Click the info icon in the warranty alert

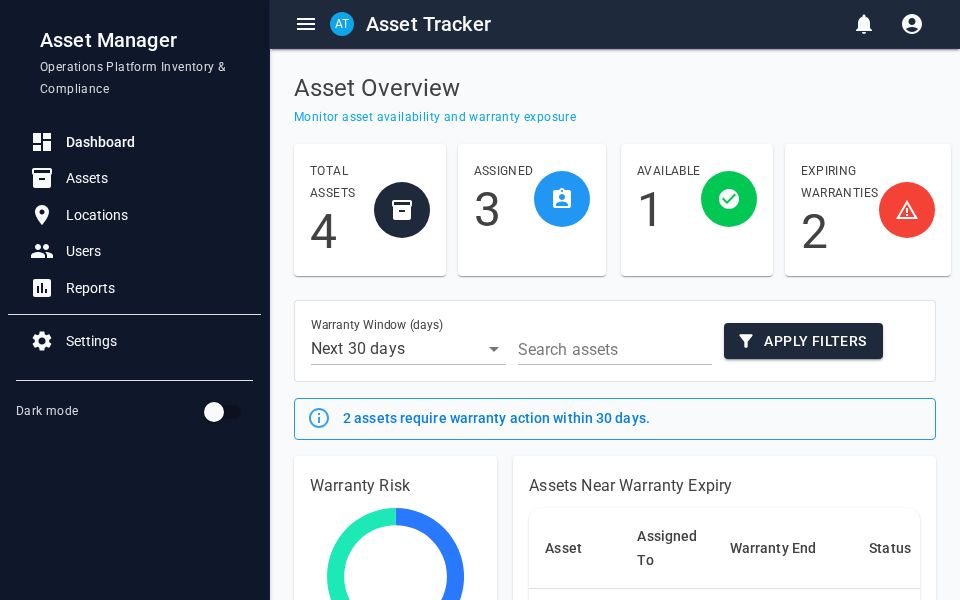click(x=319, y=418)
